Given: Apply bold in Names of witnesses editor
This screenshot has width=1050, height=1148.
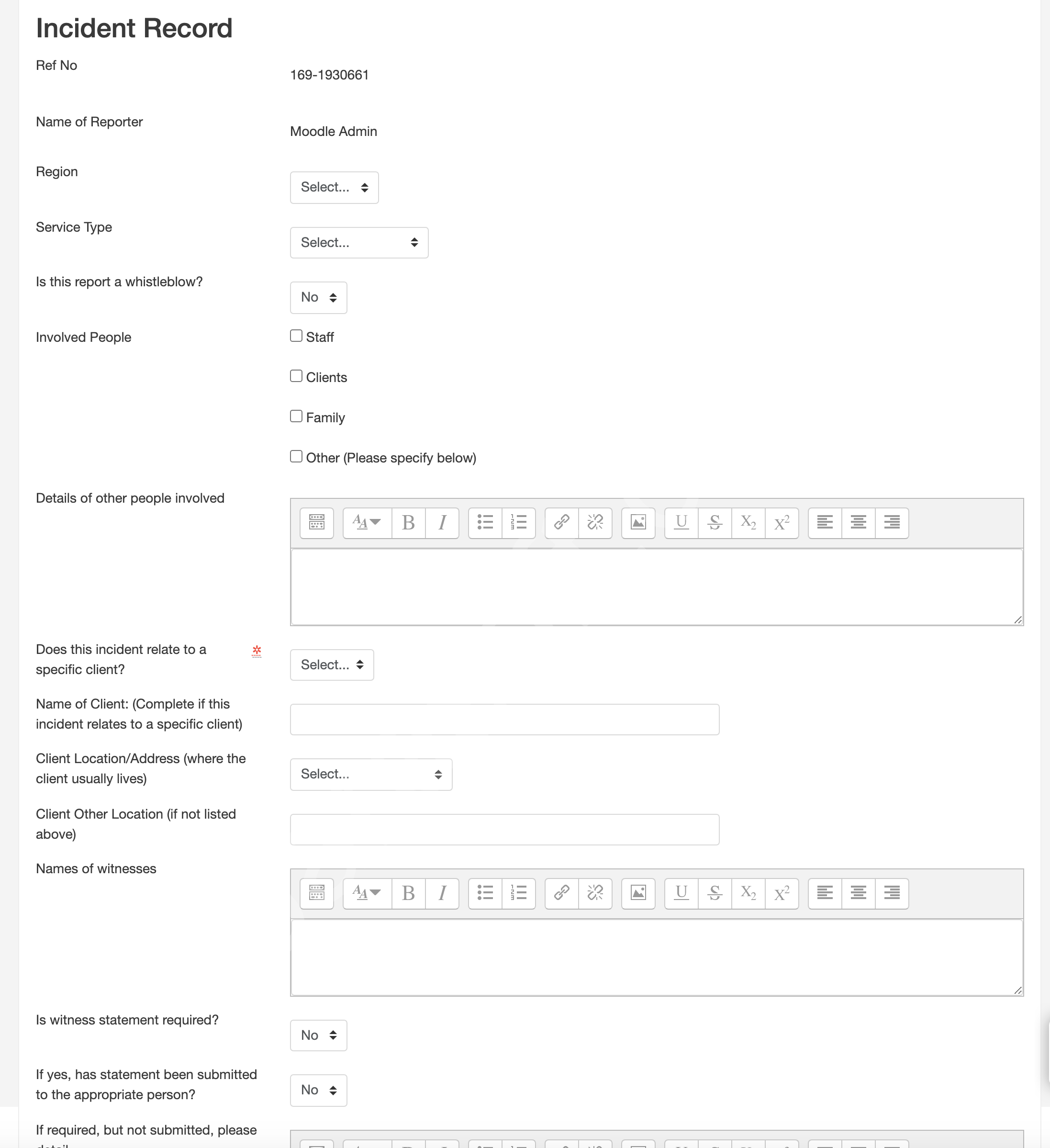Looking at the screenshot, I should click(408, 893).
